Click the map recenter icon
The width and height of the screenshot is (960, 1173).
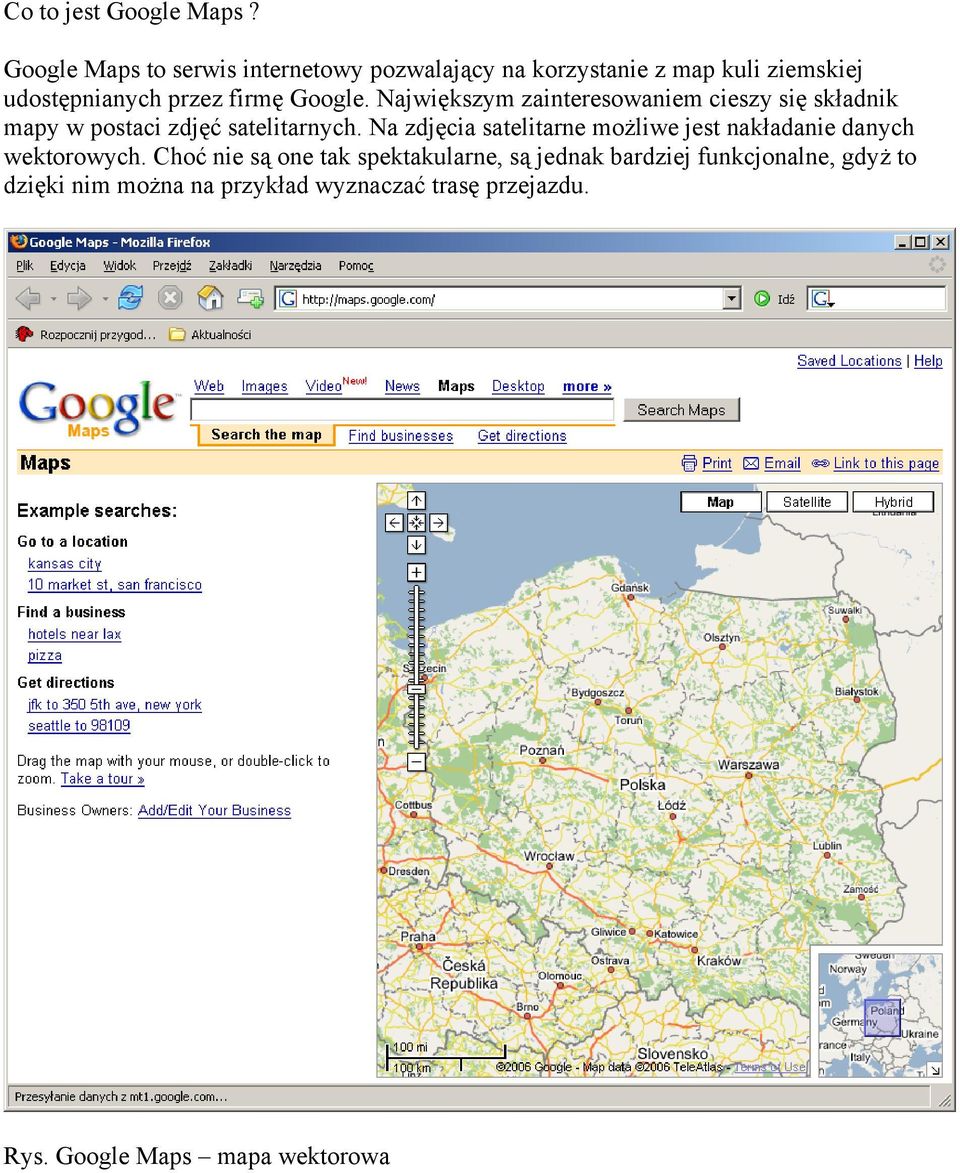pos(417,523)
